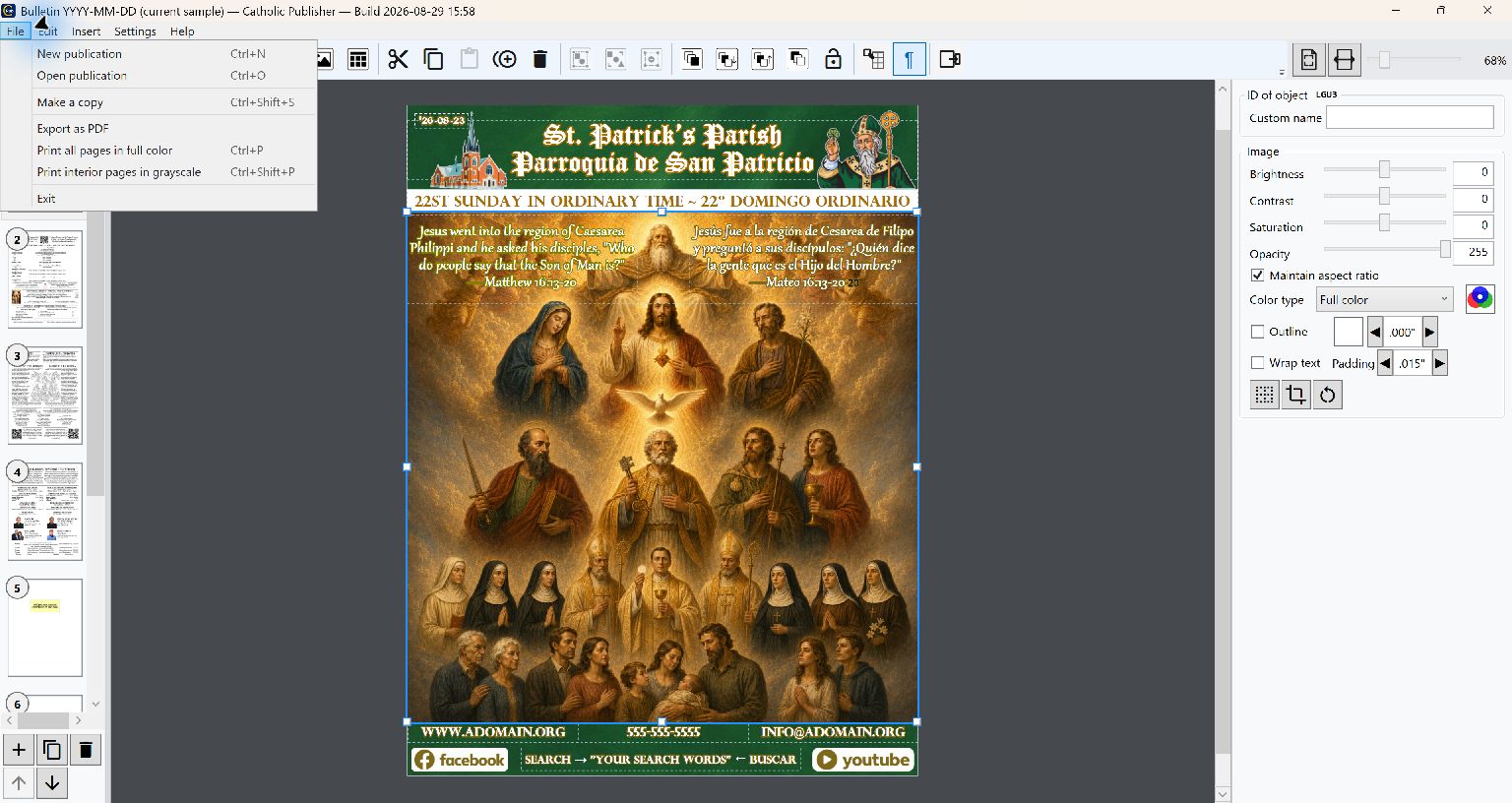This screenshot has width=1512, height=803.
Task: Enable the Outline checkbox
Action: pyautogui.click(x=1257, y=332)
